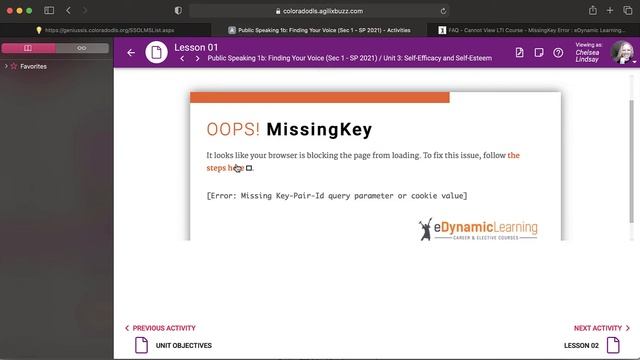Open Favorites in the sidebar
Screen dimensions: 640x360
pos(33,67)
